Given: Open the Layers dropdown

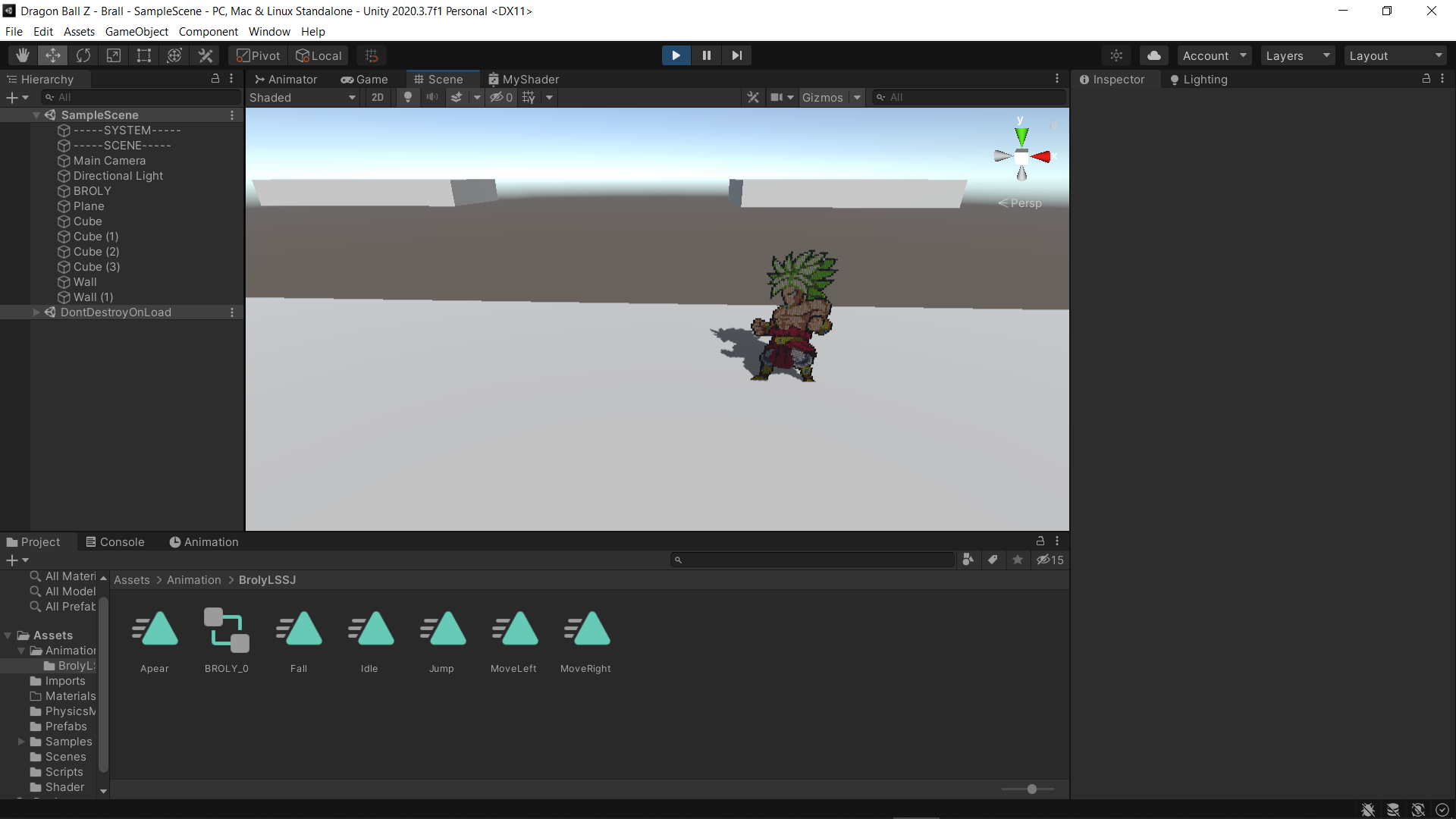Looking at the screenshot, I should (x=1298, y=55).
